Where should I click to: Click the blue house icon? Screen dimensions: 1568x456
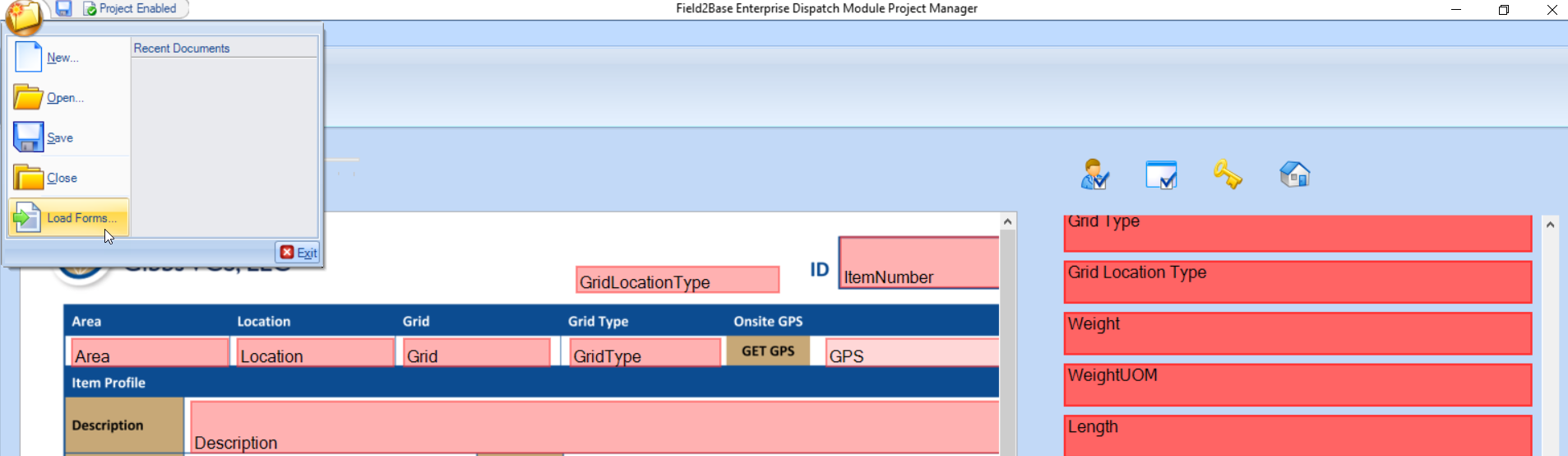click(1294, 174)
